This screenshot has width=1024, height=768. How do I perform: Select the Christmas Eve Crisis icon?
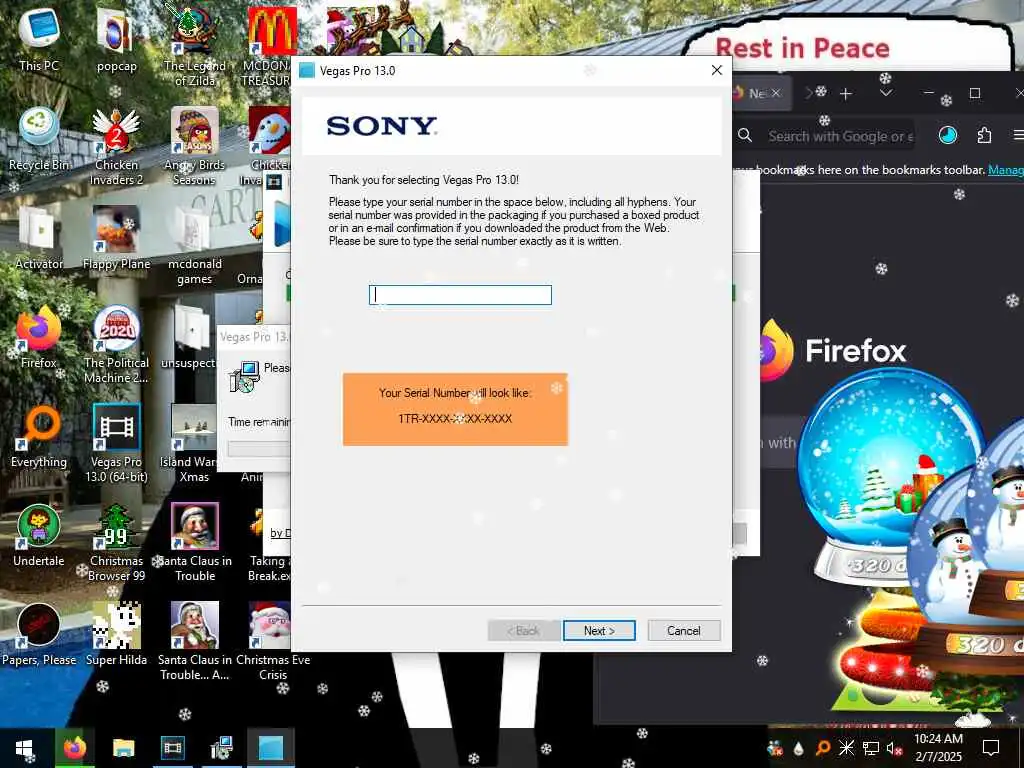[273, 641]
